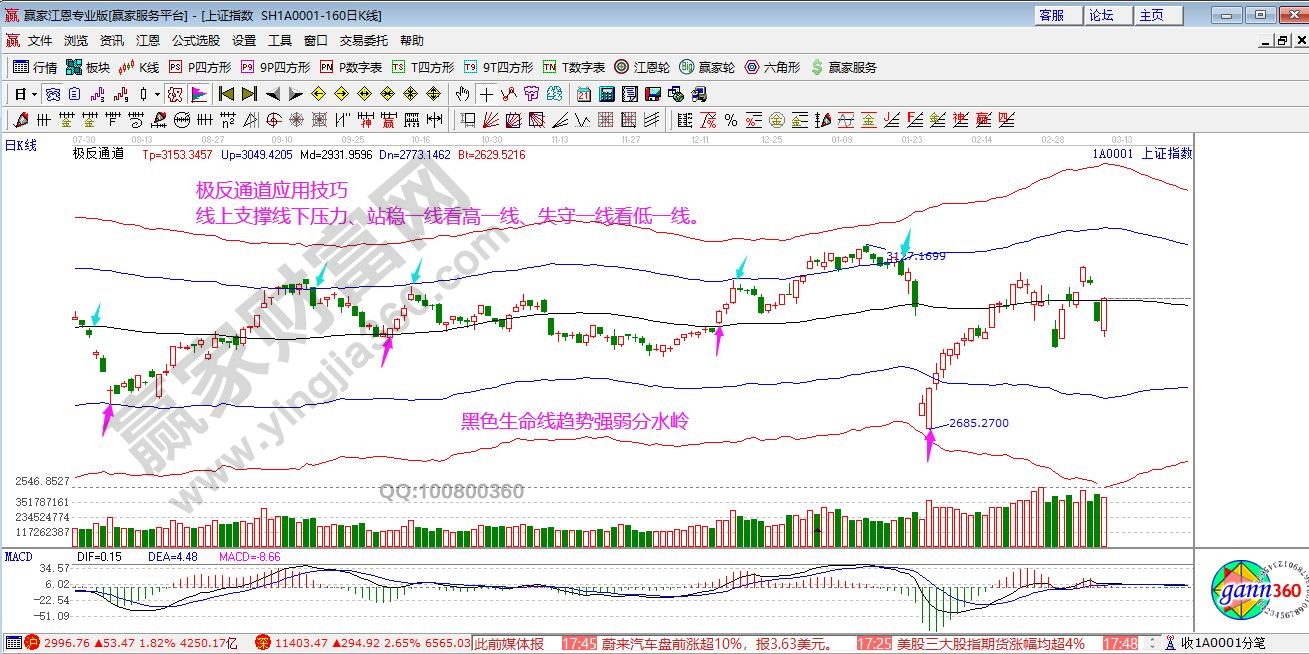Open the 行情 market quotes view
Image resolution: width=1309 pixels, height=654 pixels.
coord(35,67)
